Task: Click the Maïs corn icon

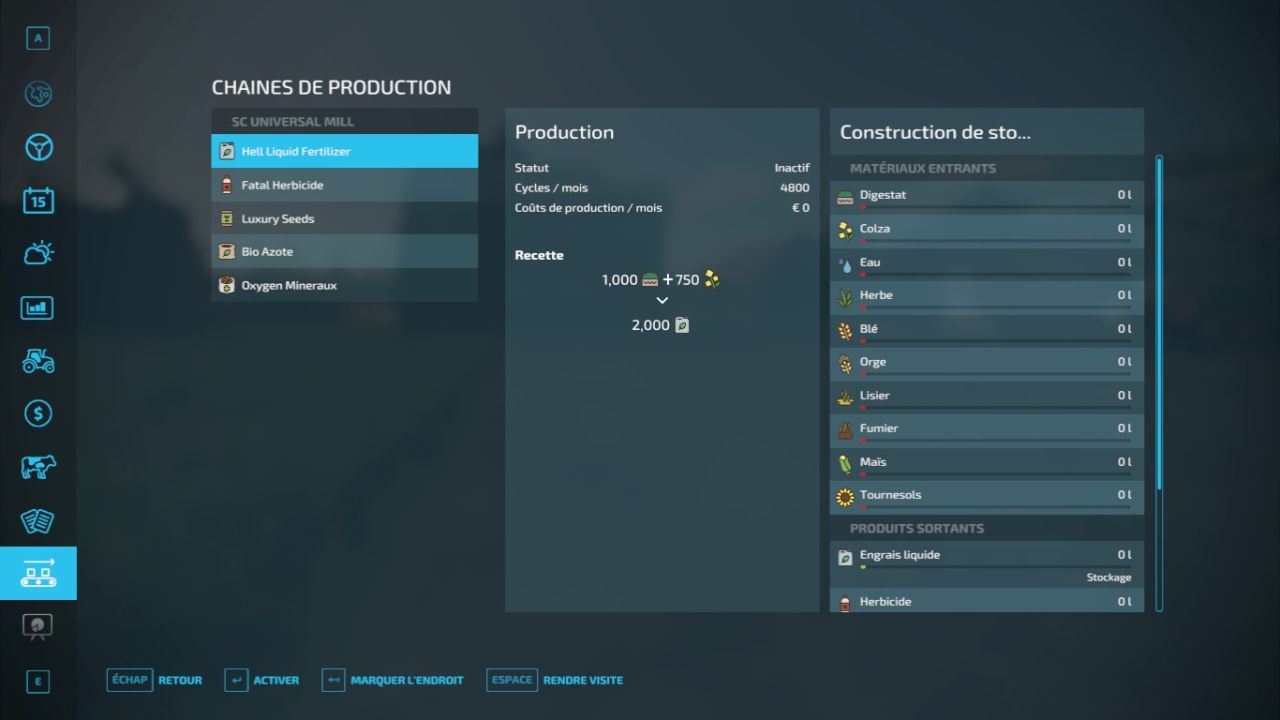Action: pos(845,464)
